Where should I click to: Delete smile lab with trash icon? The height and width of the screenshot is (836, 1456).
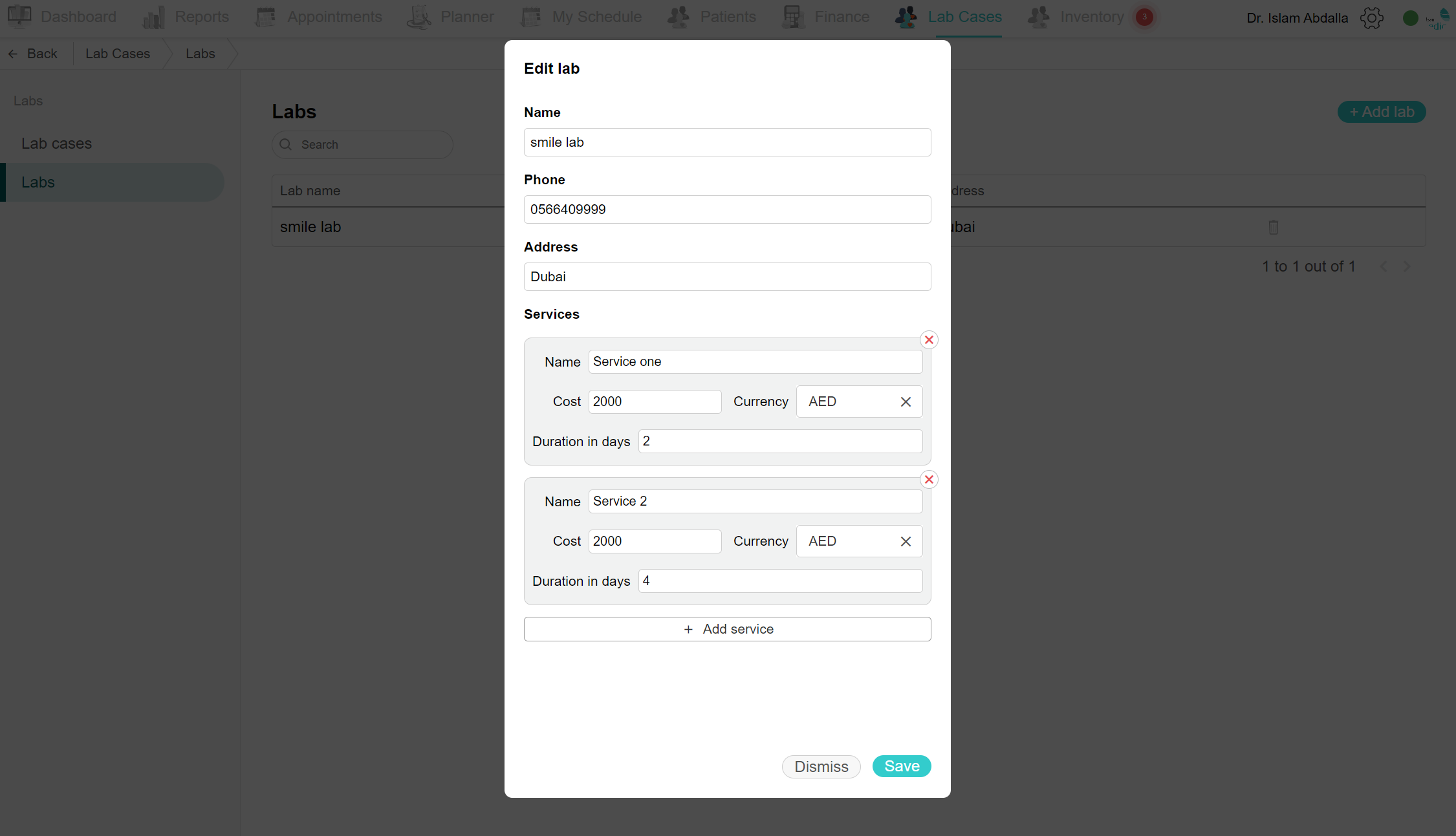coord(1274,227)
